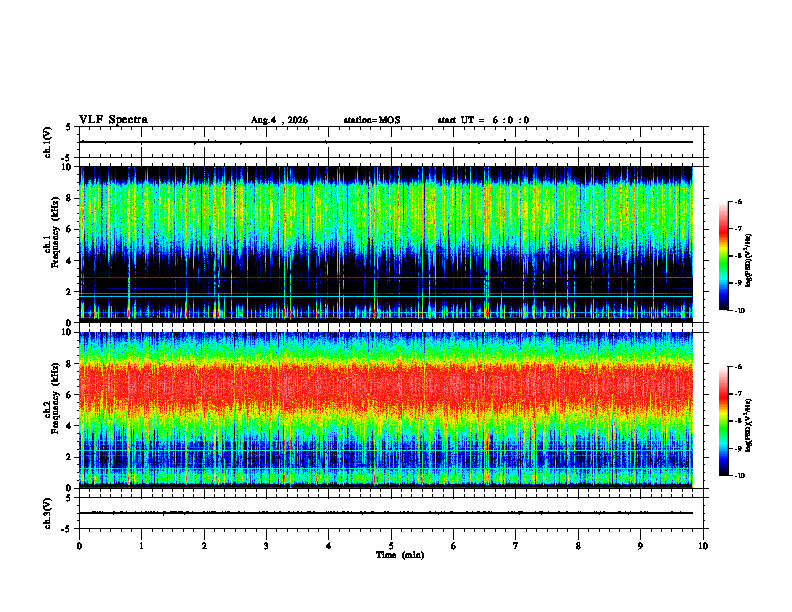Viewport: 792px width, 612px height.
Task: Click the ch.2 Frequency (kHz) axis label
Action: pos(53,410)
